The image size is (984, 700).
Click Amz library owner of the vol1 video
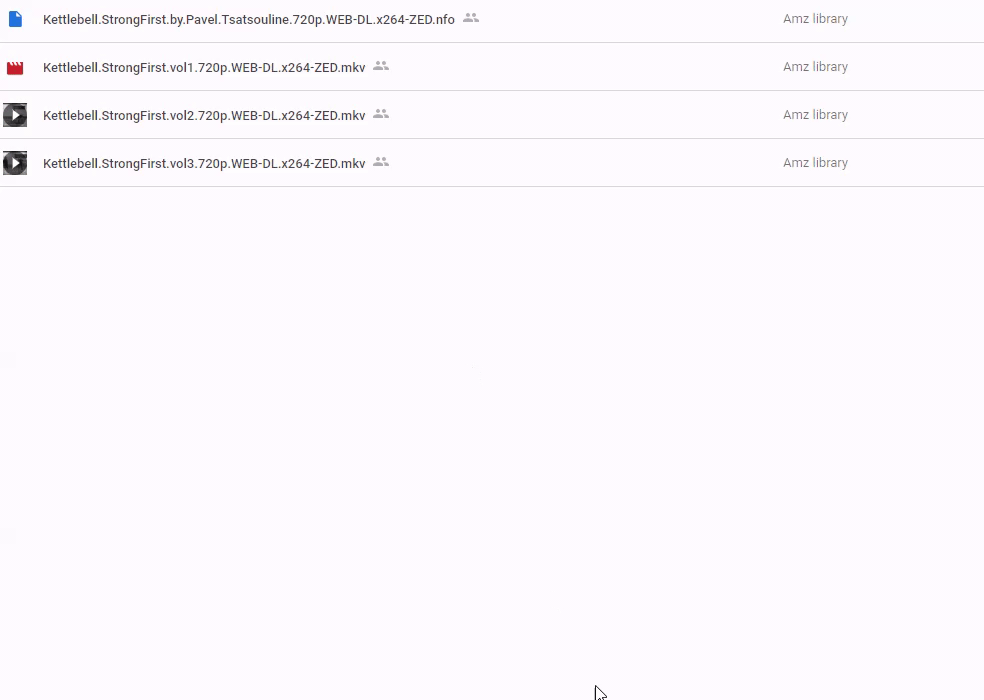click(815, 67)
